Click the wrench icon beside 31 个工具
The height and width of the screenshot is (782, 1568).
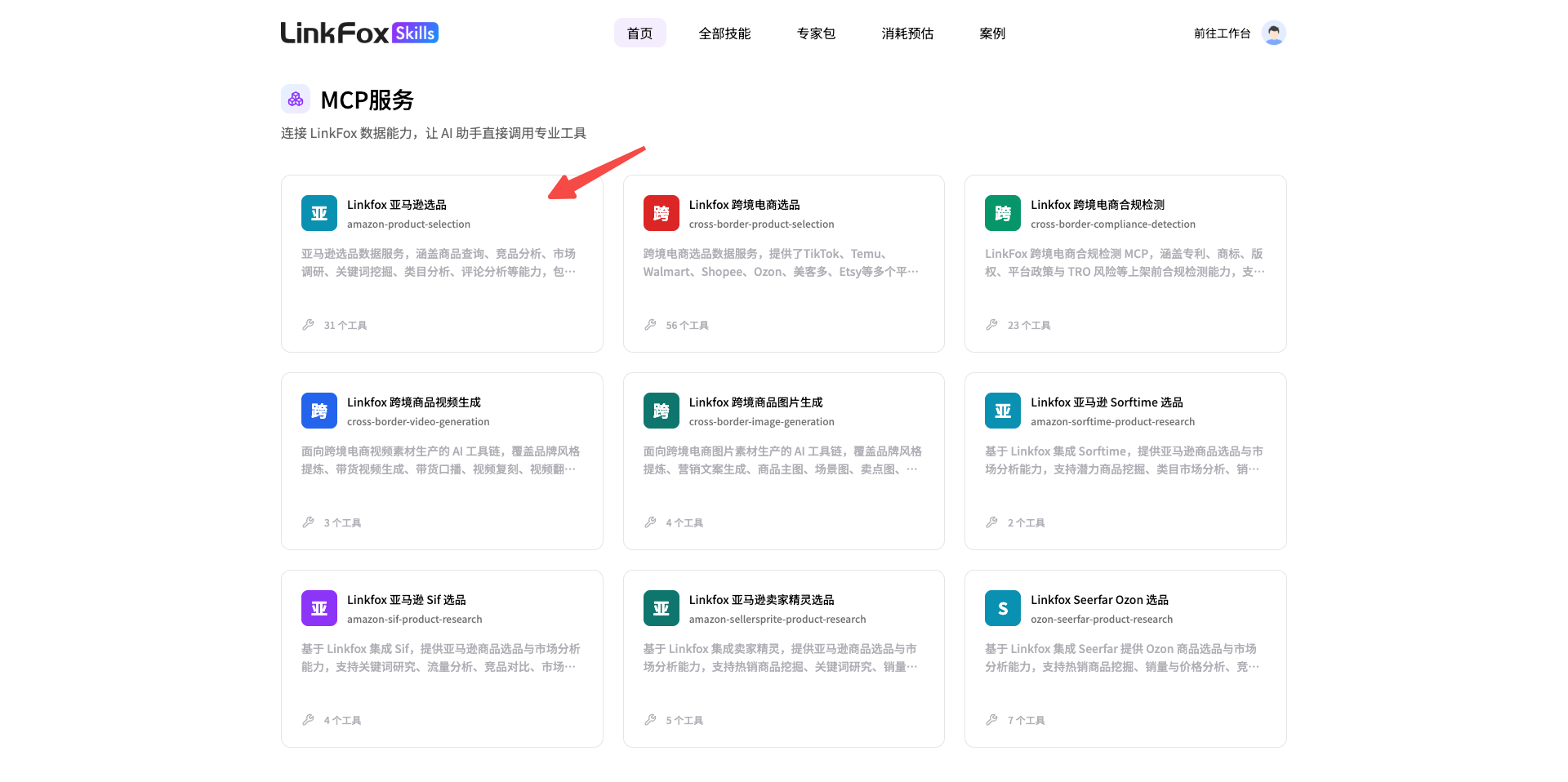pos(308,325)
